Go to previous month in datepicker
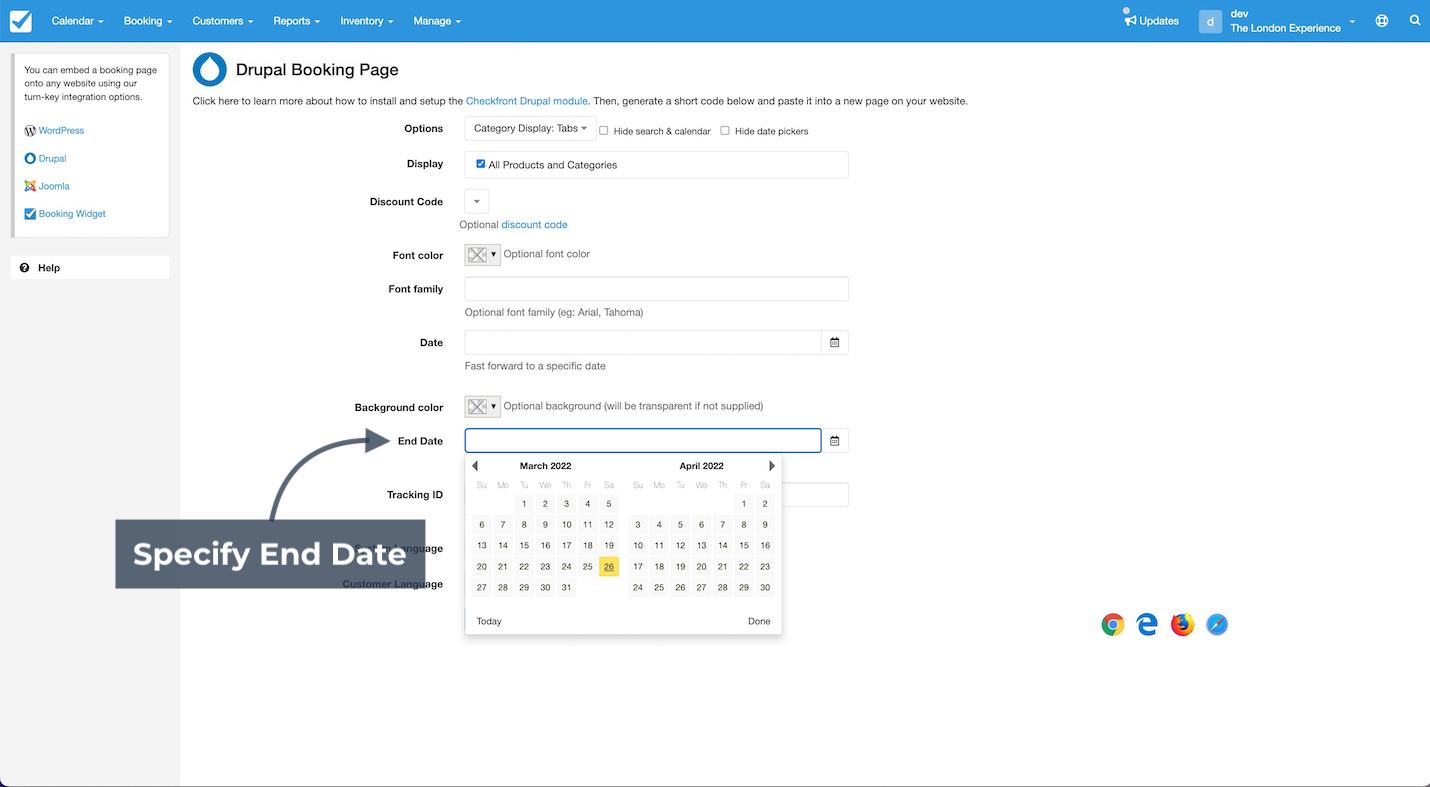The height and width of the screenshot is (787, 1430). click(x=475, y=466)
